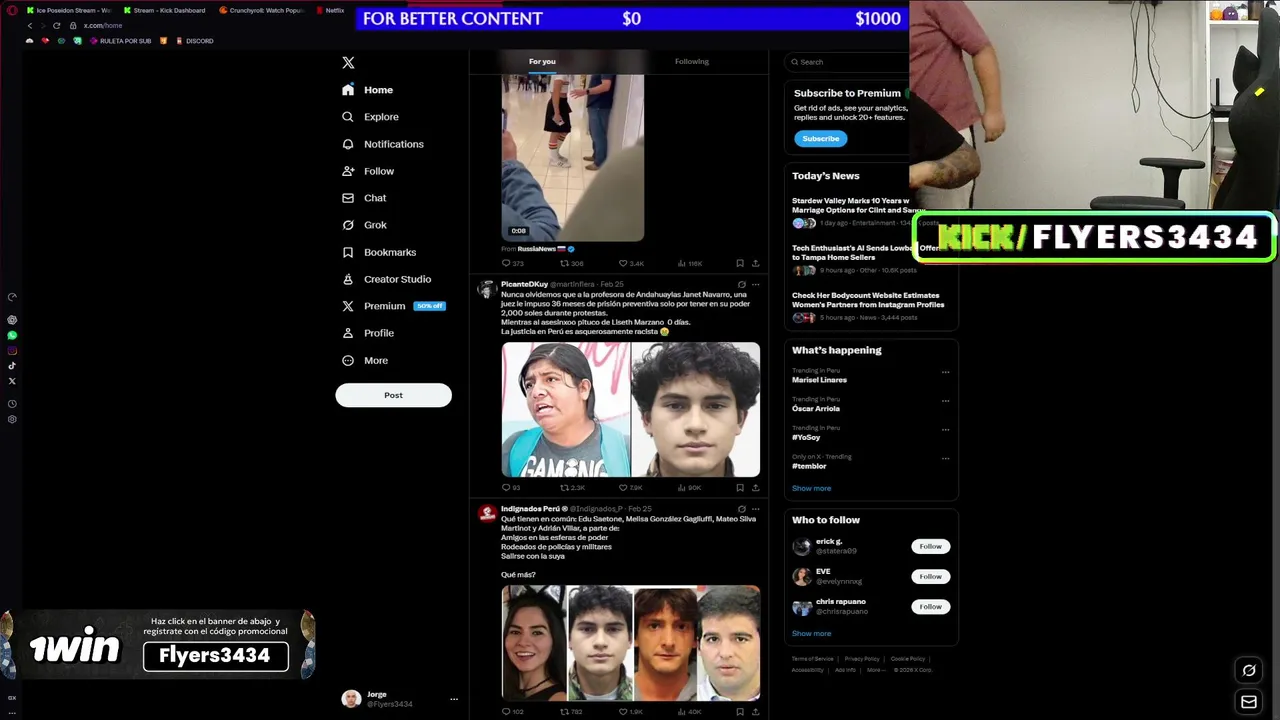
Task: Switch to the For you tab
Action: pos(542,62)
